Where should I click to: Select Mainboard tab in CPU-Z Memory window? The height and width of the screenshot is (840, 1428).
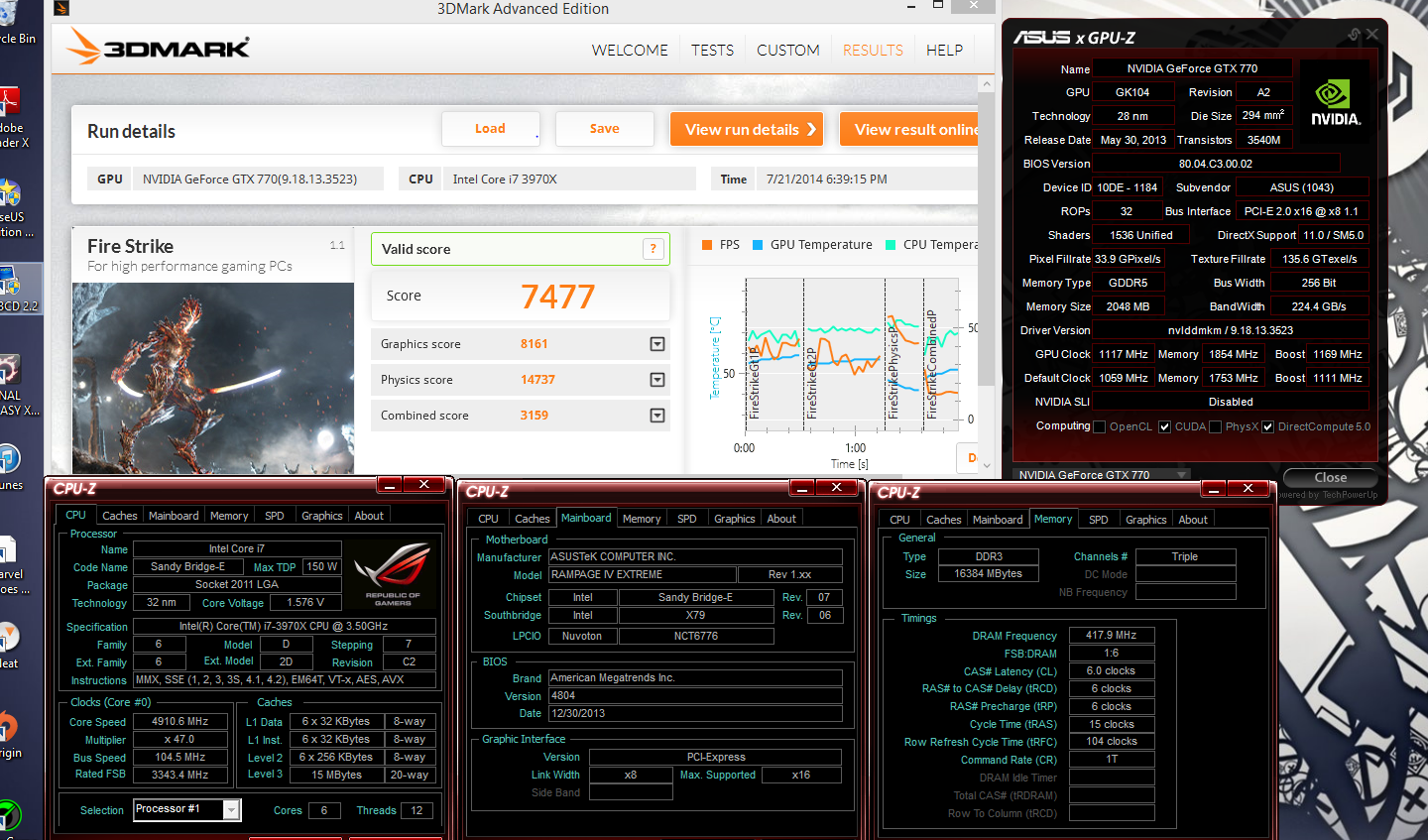coord(998,520)
